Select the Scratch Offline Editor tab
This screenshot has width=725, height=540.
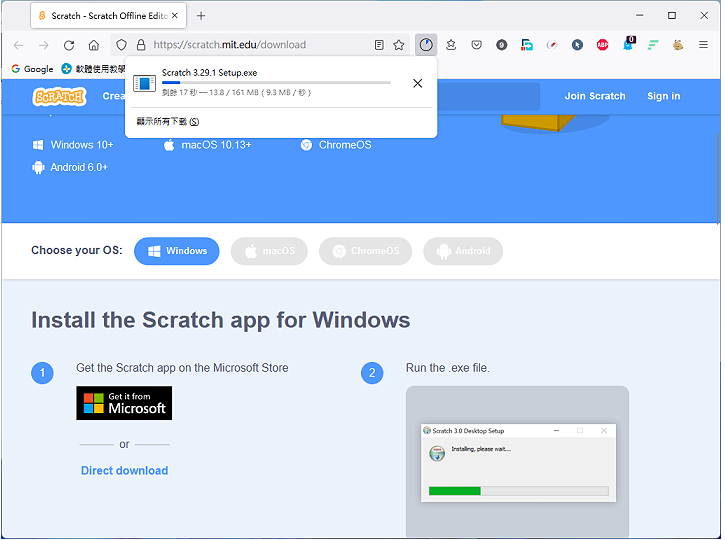point(109,16)
